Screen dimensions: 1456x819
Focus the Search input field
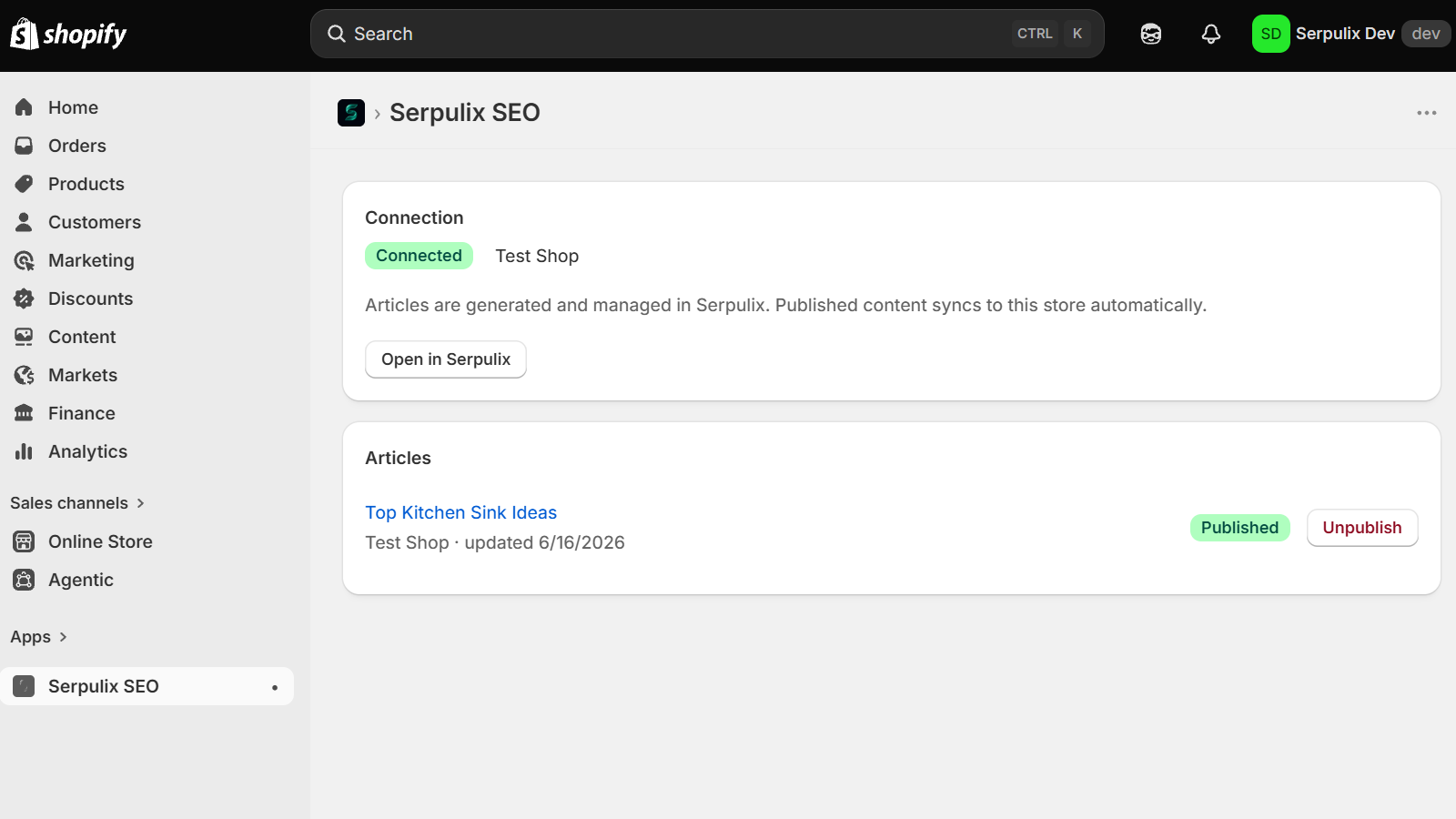707,34
